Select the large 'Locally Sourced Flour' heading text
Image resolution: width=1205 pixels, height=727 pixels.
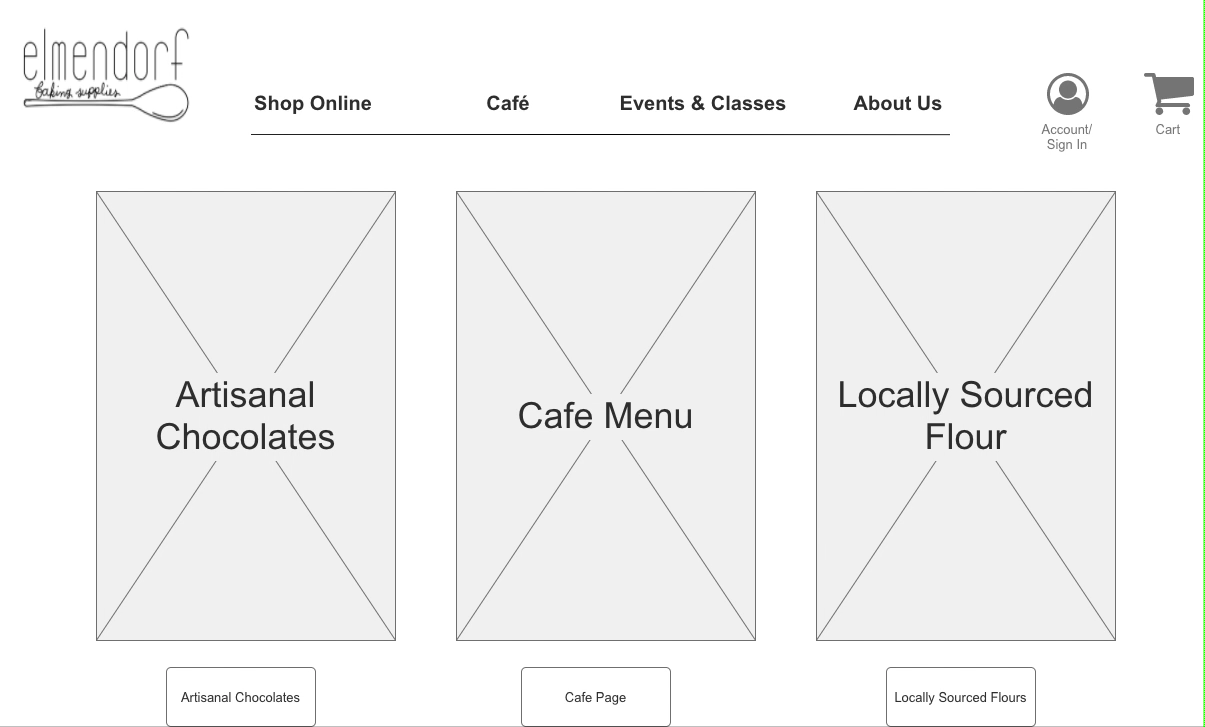[965, 416]
